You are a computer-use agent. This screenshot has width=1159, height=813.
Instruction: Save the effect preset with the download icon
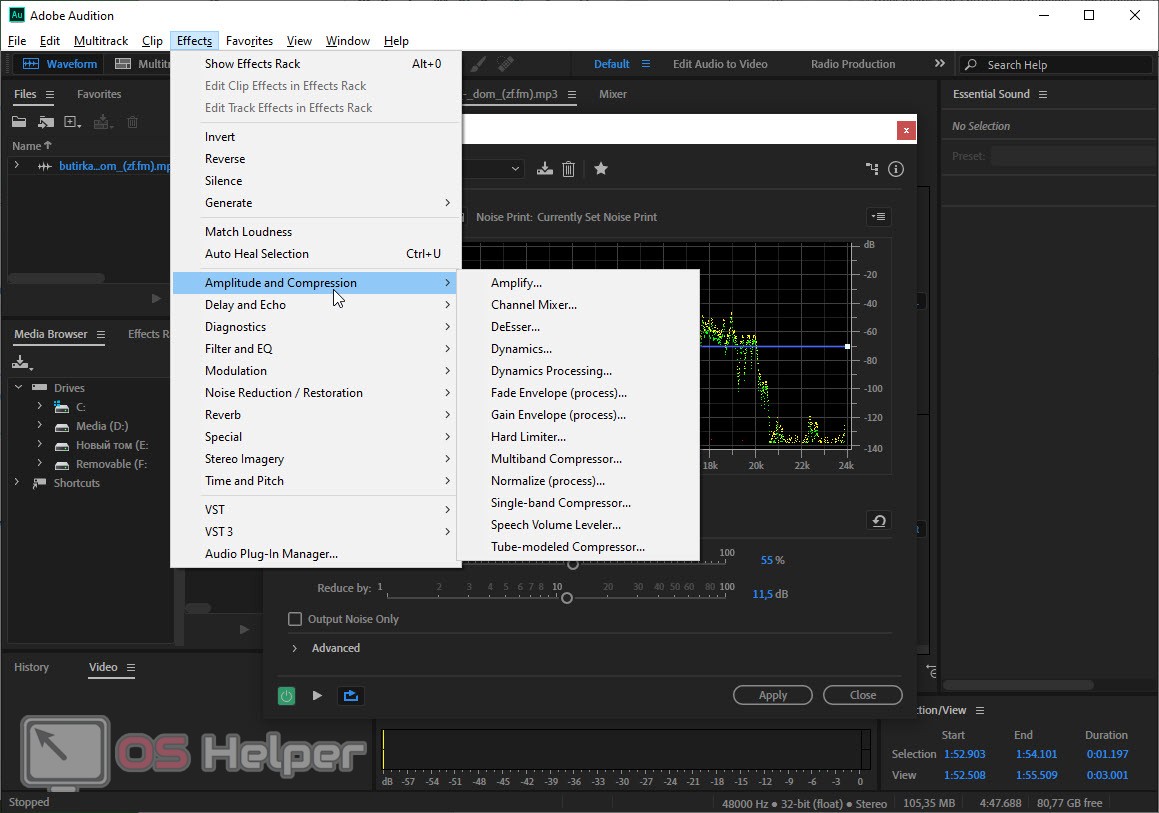[544, 169]
